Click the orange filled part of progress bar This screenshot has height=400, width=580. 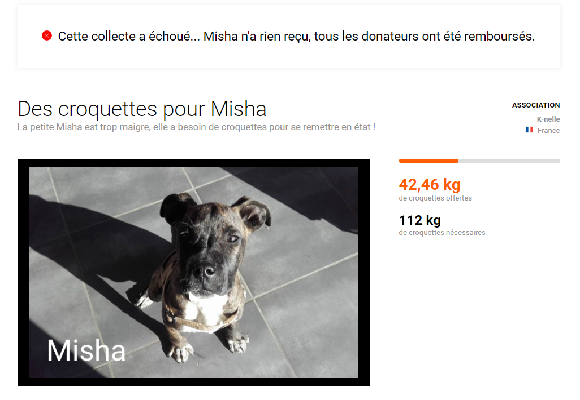click(428, 161)
